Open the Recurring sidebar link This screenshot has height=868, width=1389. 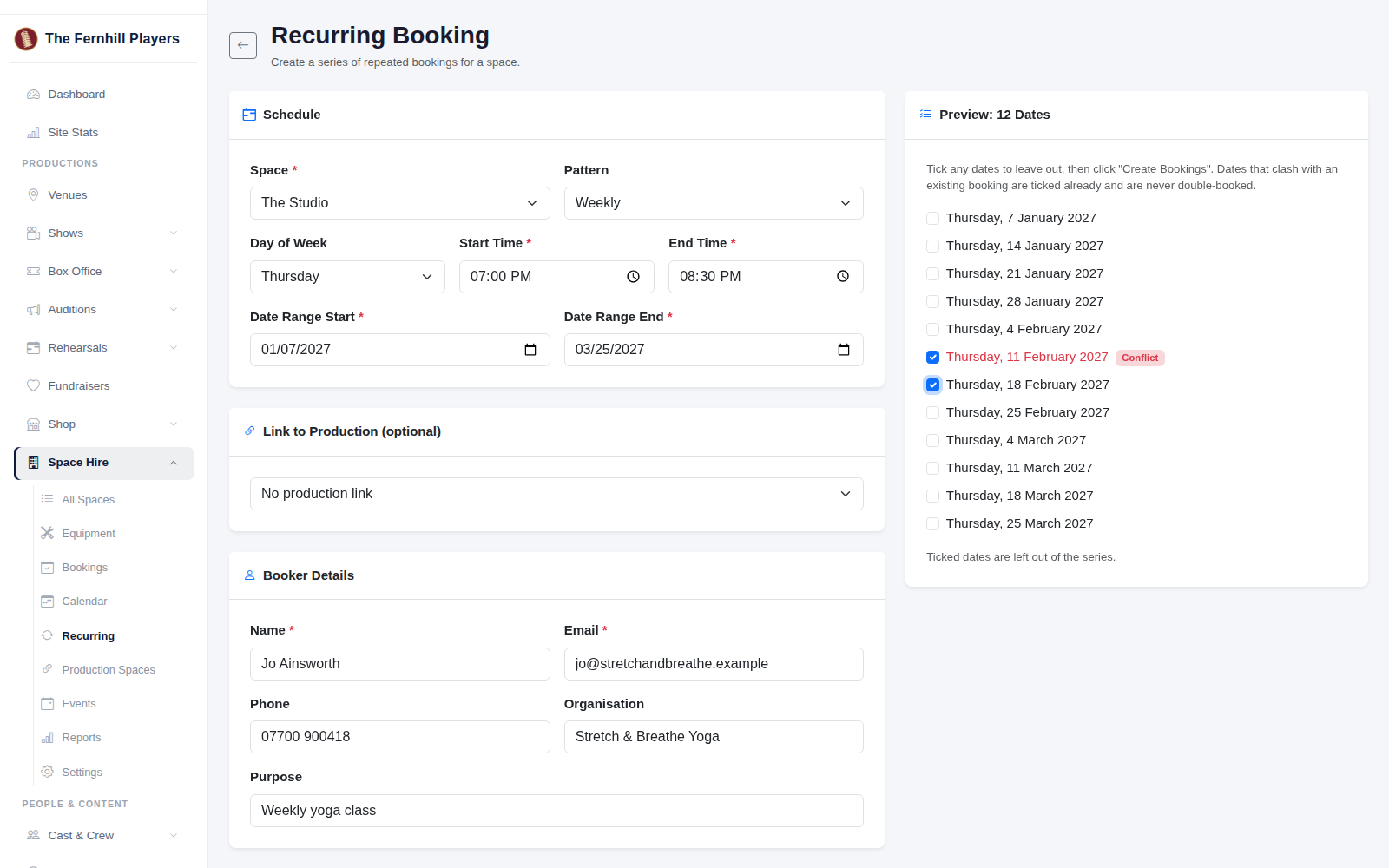point(89,636)
